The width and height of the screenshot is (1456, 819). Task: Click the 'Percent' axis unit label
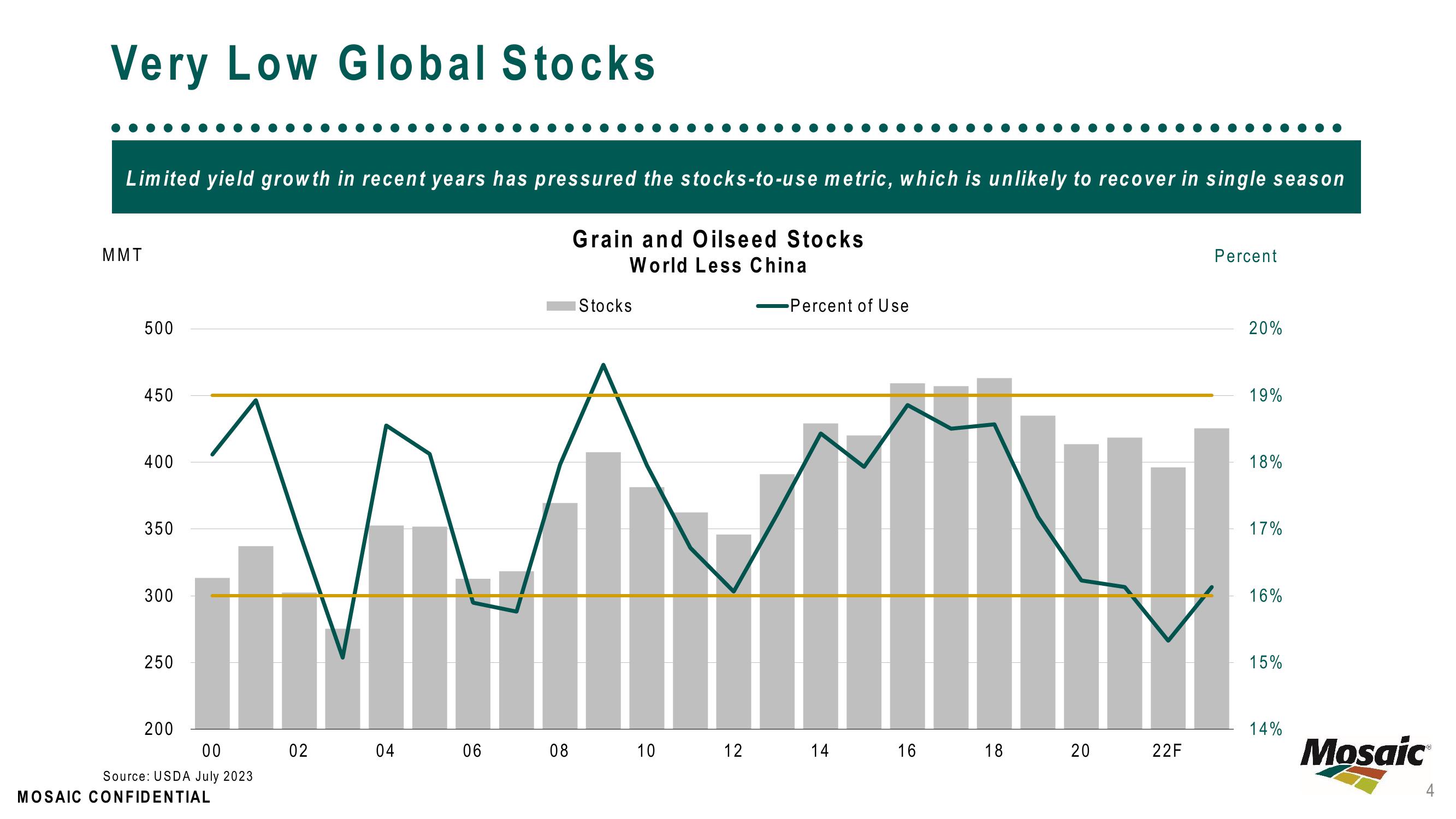1245,256
